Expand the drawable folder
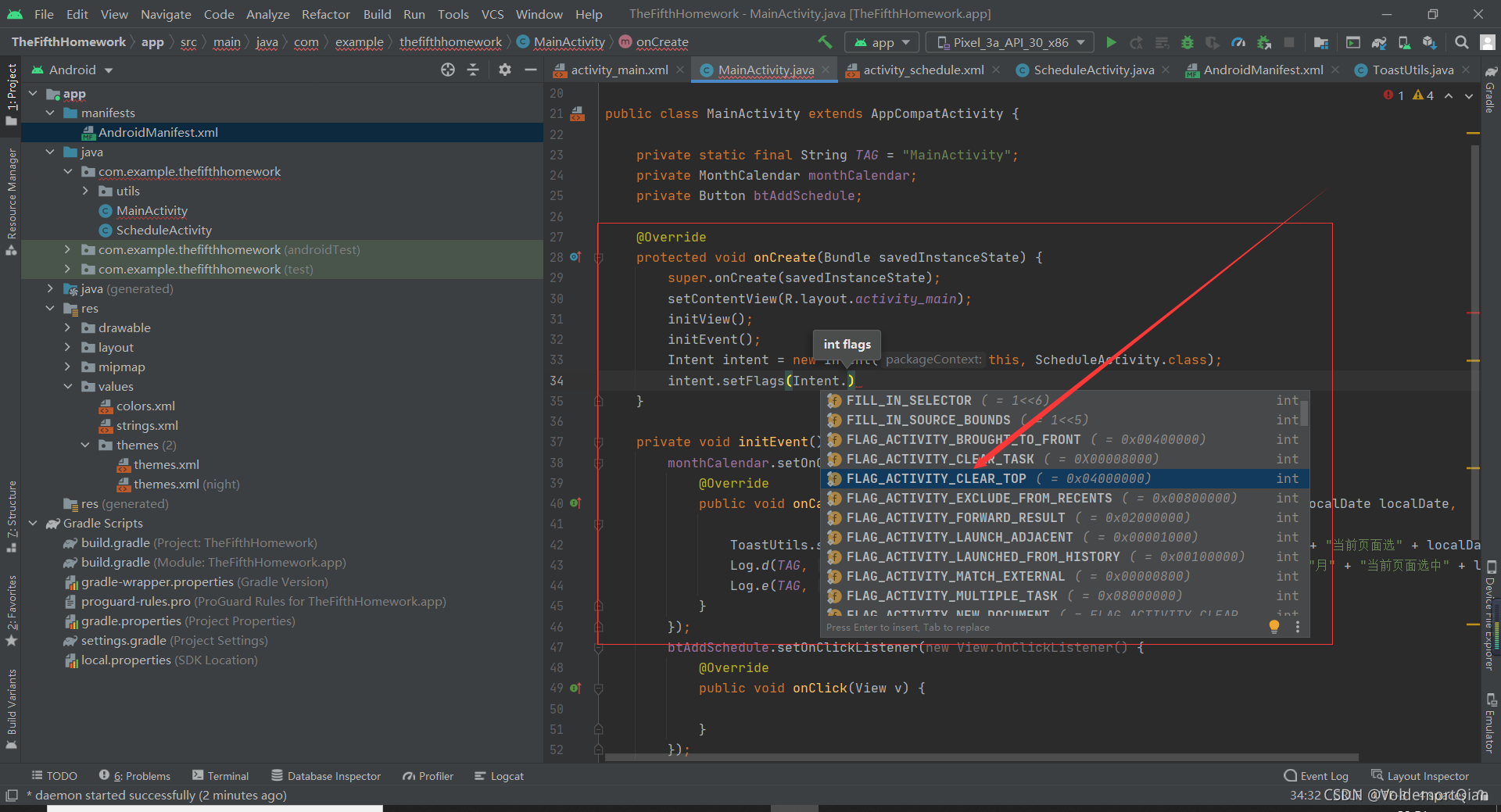This screenshot has width=1501, height=812. pos(67,327)
